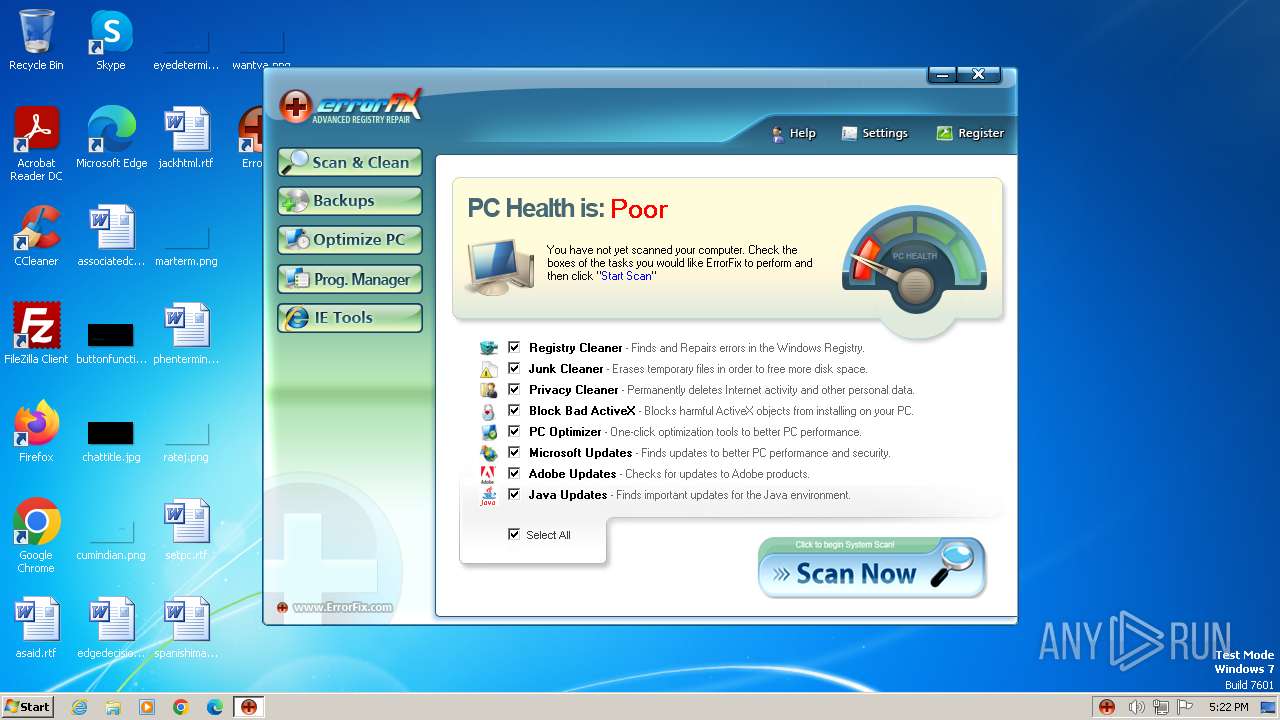Select the jackhtml.rtf file

[x=186, y=138]
